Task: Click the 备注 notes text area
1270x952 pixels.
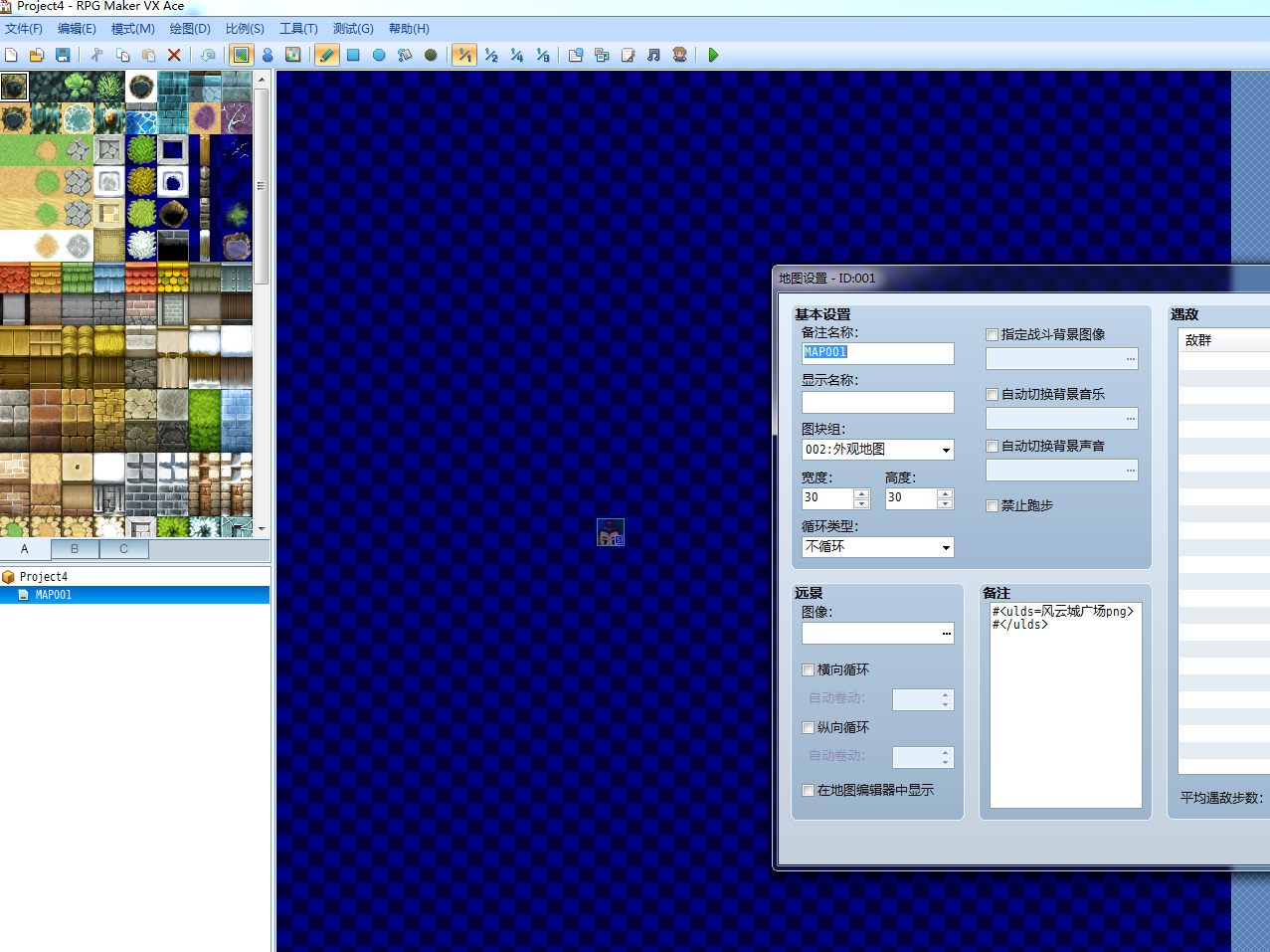Action: pyautogui.click(x=1066, y=705)
